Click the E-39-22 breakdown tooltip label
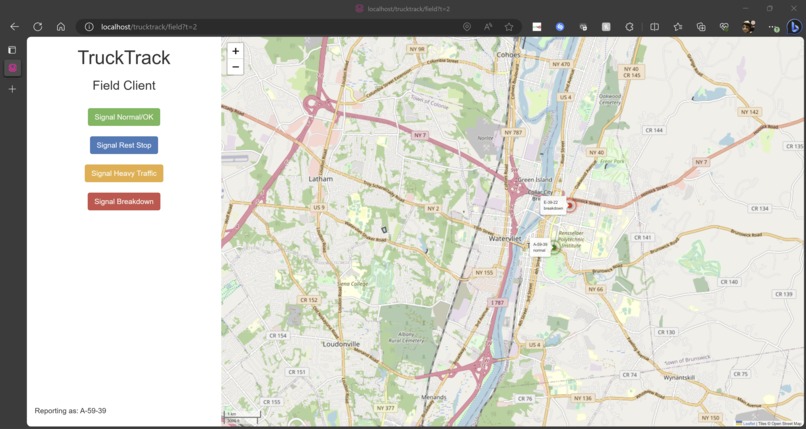This screenshot has width=806, height=429. click(x=553, y=205)
